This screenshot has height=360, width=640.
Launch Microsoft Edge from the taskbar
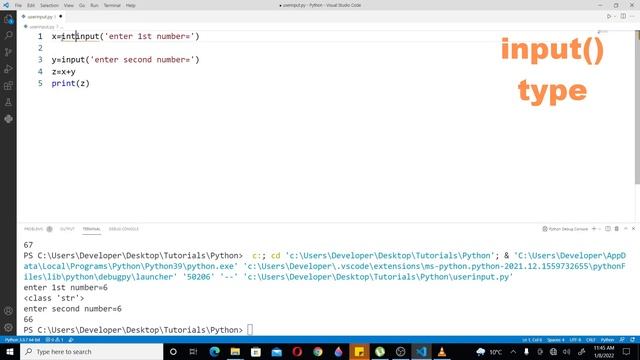[214, 351]
